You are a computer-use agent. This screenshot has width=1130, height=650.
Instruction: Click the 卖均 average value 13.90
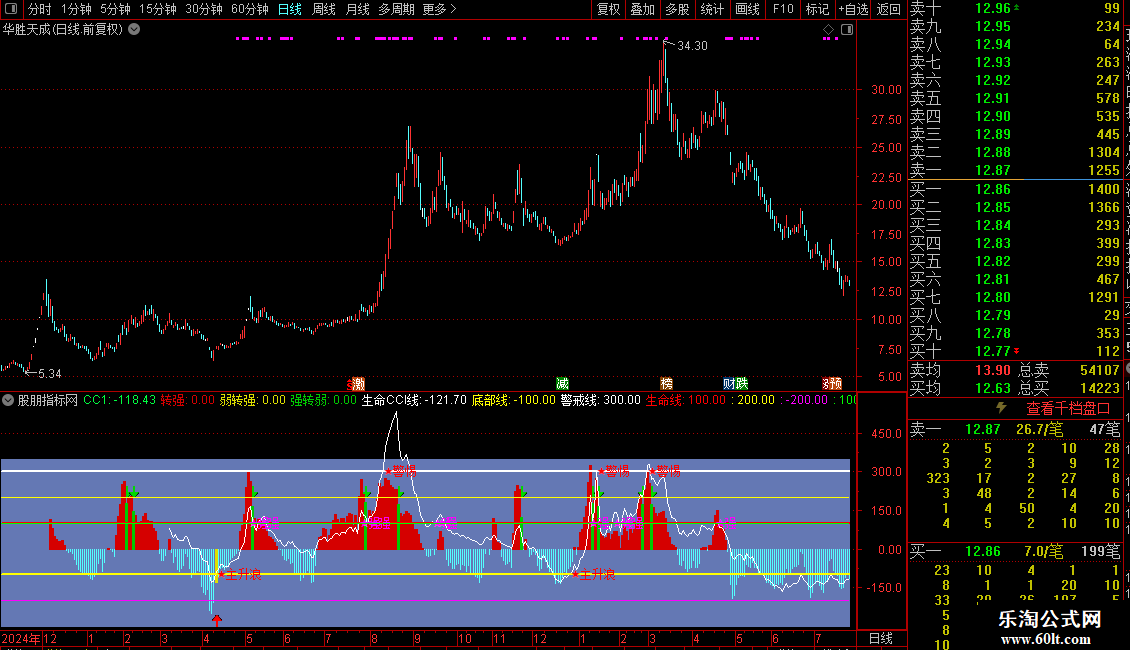993,370
